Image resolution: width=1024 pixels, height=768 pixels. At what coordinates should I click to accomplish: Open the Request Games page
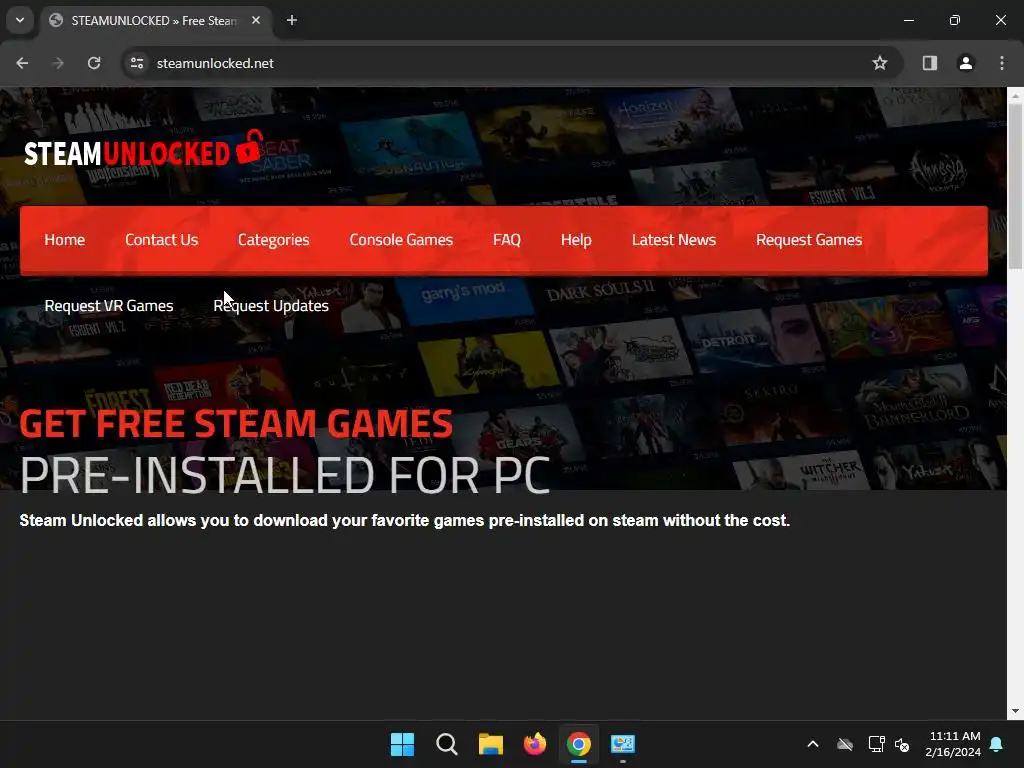point(809,240)
